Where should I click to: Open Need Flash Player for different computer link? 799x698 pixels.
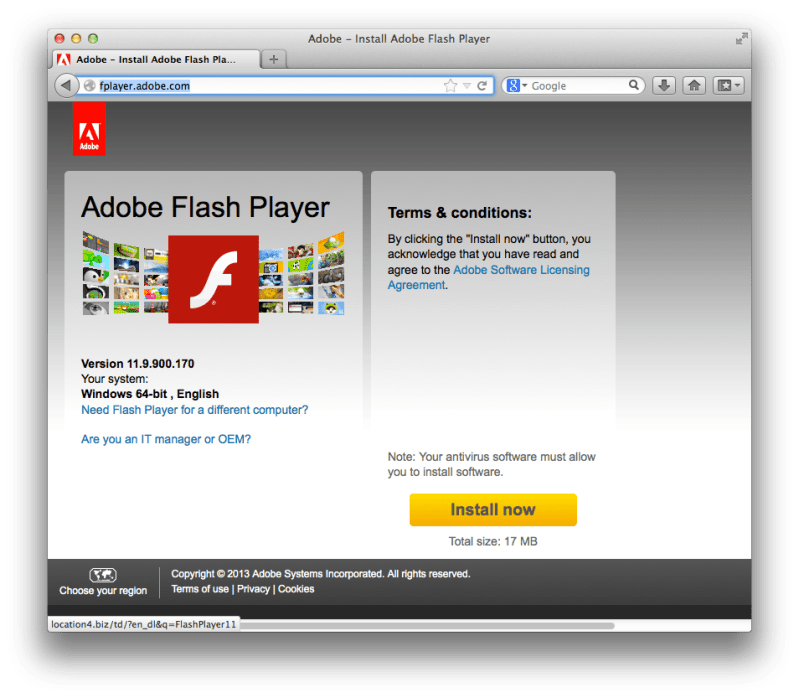pos(195,410)
